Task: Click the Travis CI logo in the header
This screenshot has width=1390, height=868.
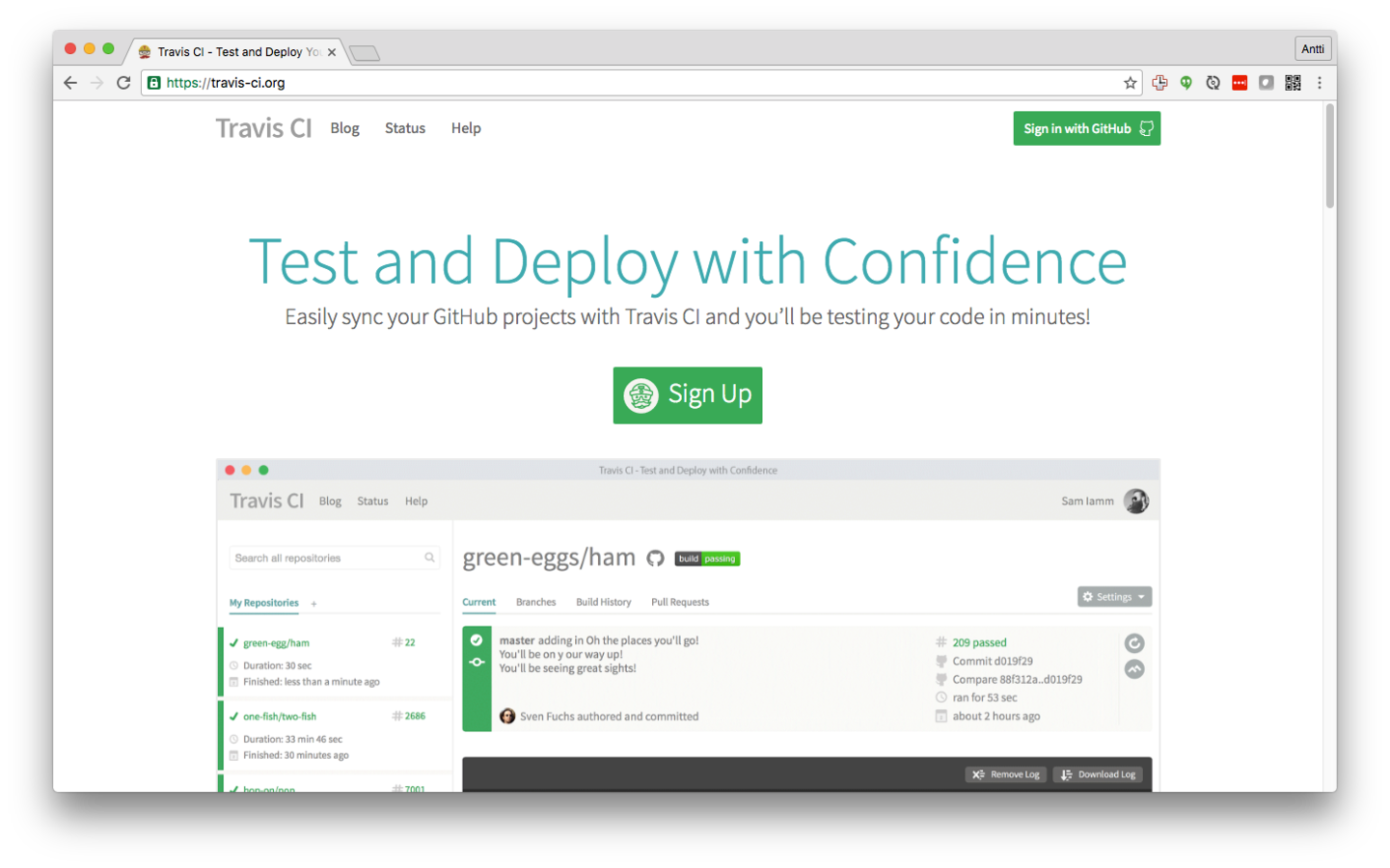Action: [263, 128]
